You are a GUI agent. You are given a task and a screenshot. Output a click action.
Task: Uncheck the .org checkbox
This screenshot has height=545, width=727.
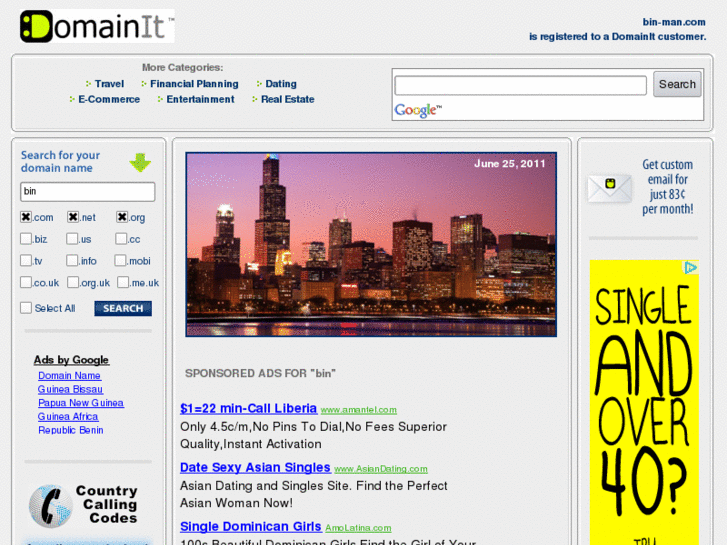click(x=122, y=217)
